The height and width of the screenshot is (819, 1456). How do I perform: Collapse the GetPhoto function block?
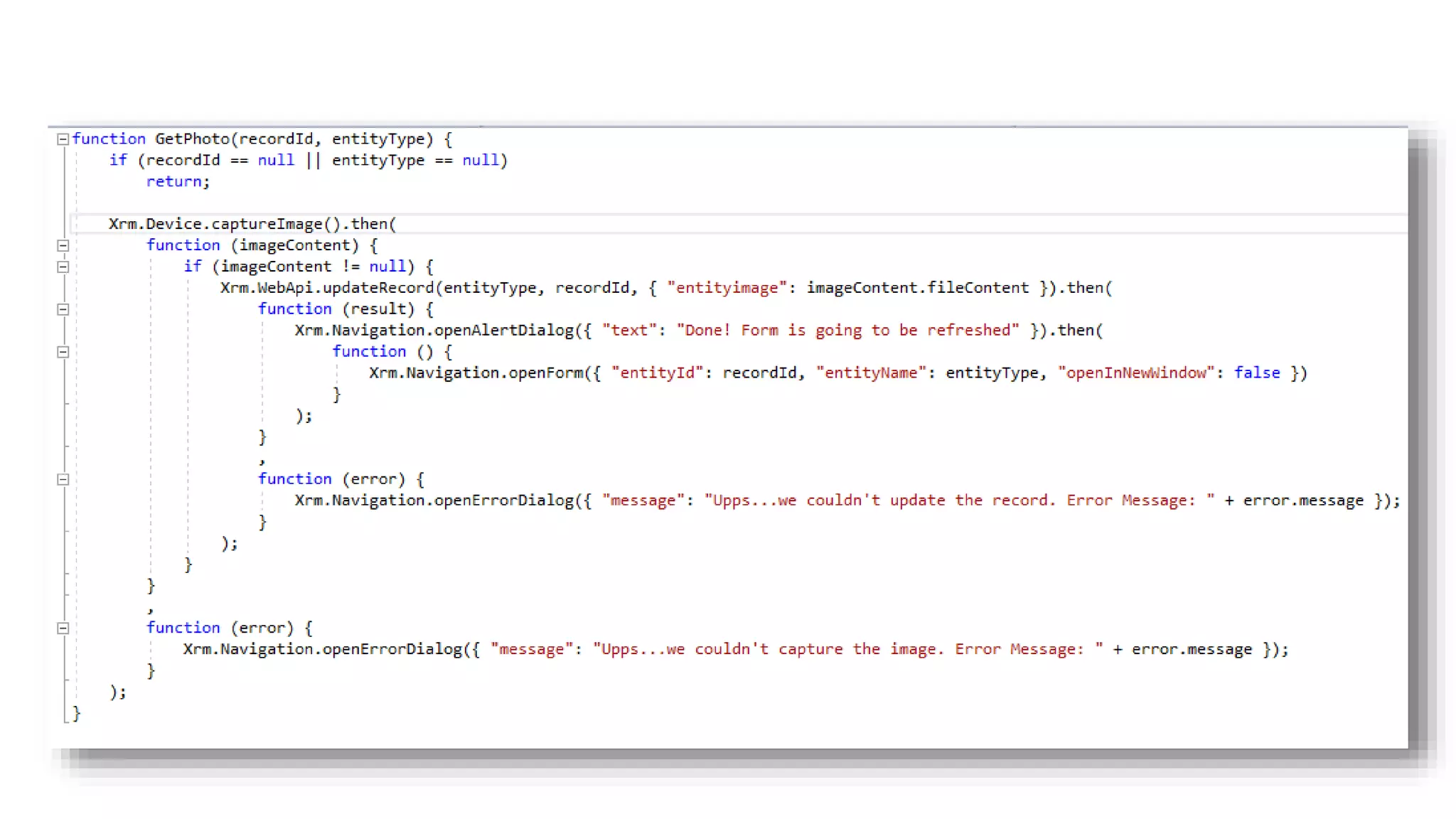pos(63,139)
